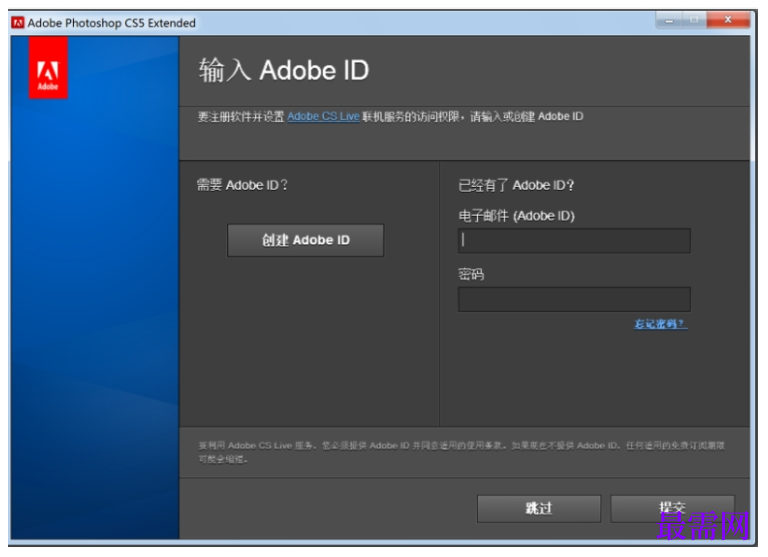Click the 创建 Adobe ID button

[305, 240]
